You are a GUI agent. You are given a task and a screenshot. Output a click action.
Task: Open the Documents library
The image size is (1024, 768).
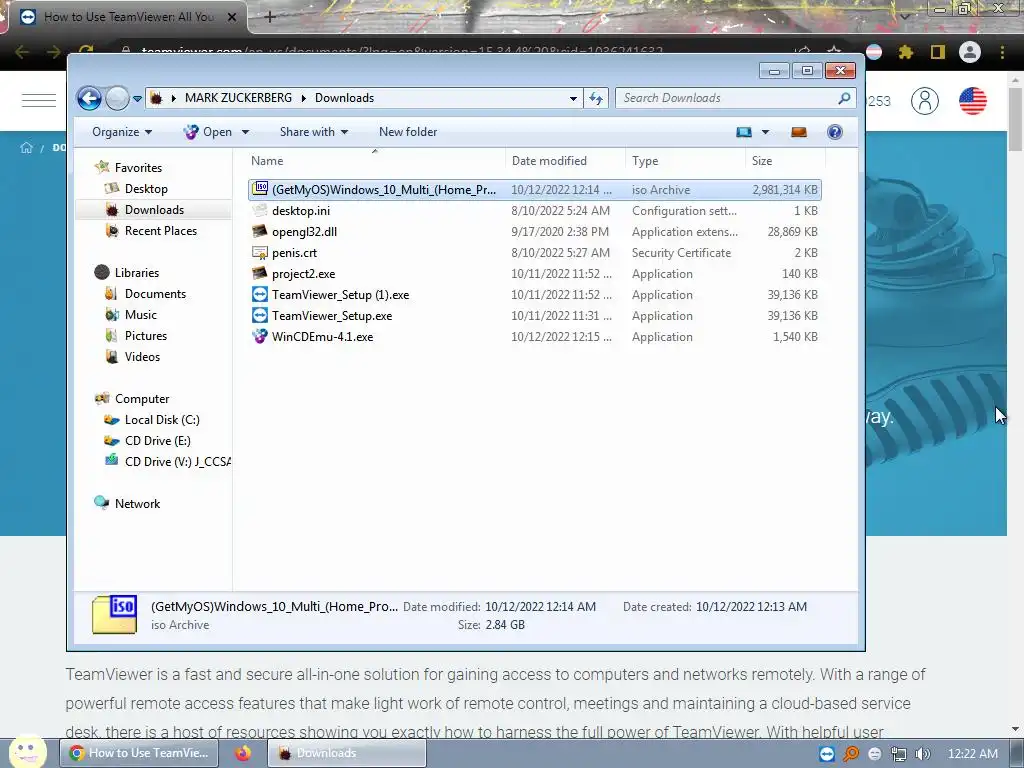[x=155, y=294]
